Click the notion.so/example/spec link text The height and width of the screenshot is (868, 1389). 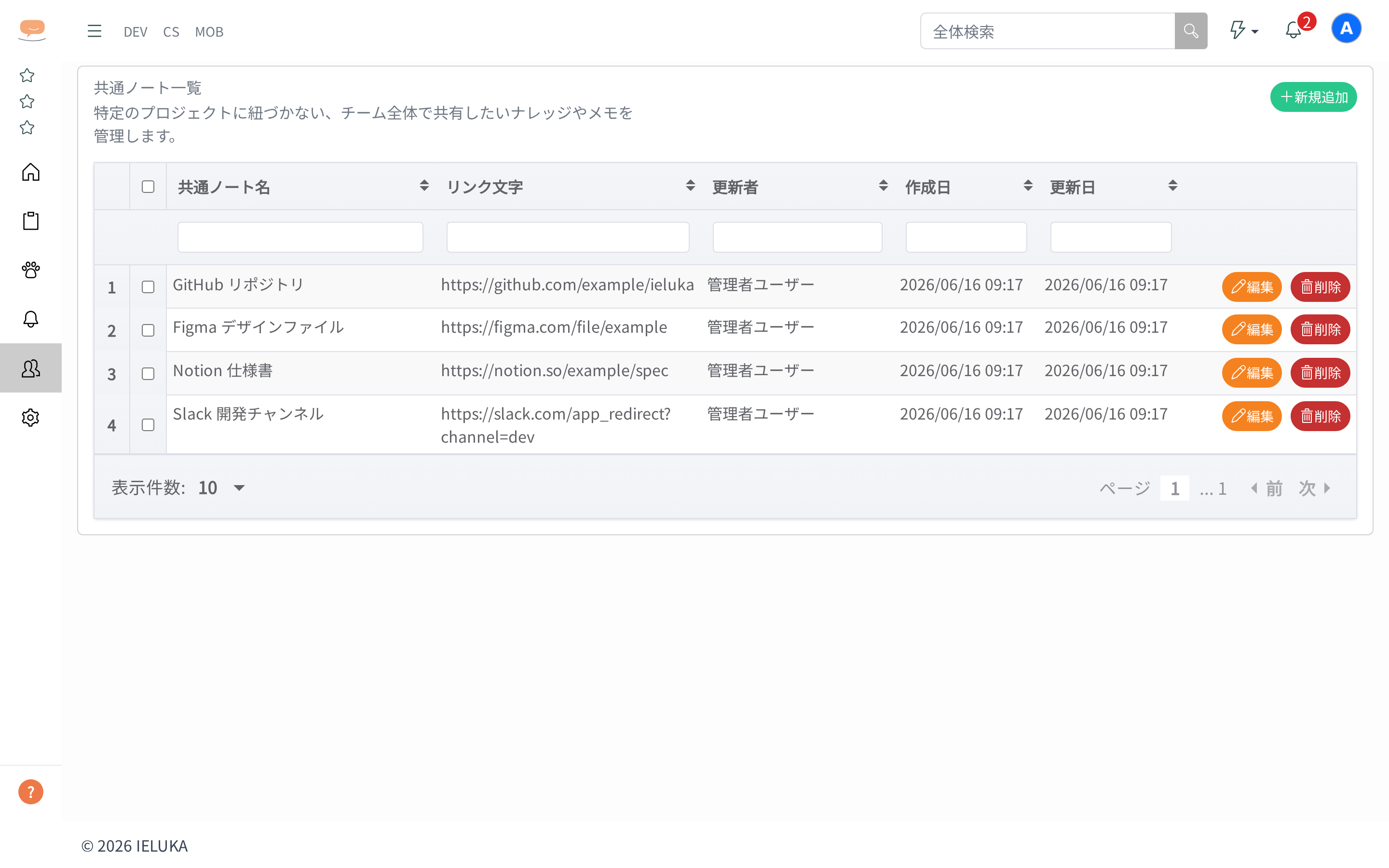coord(555,371)
